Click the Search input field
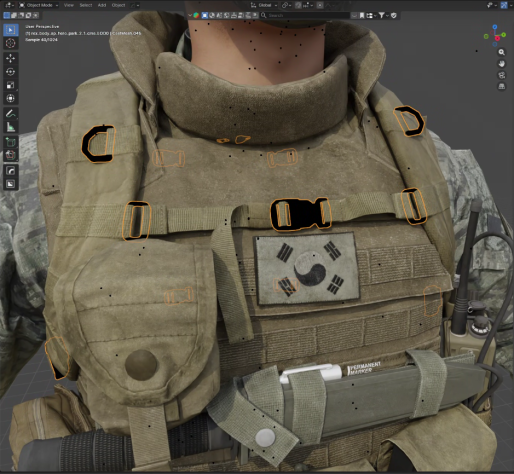 coord(305,15)
